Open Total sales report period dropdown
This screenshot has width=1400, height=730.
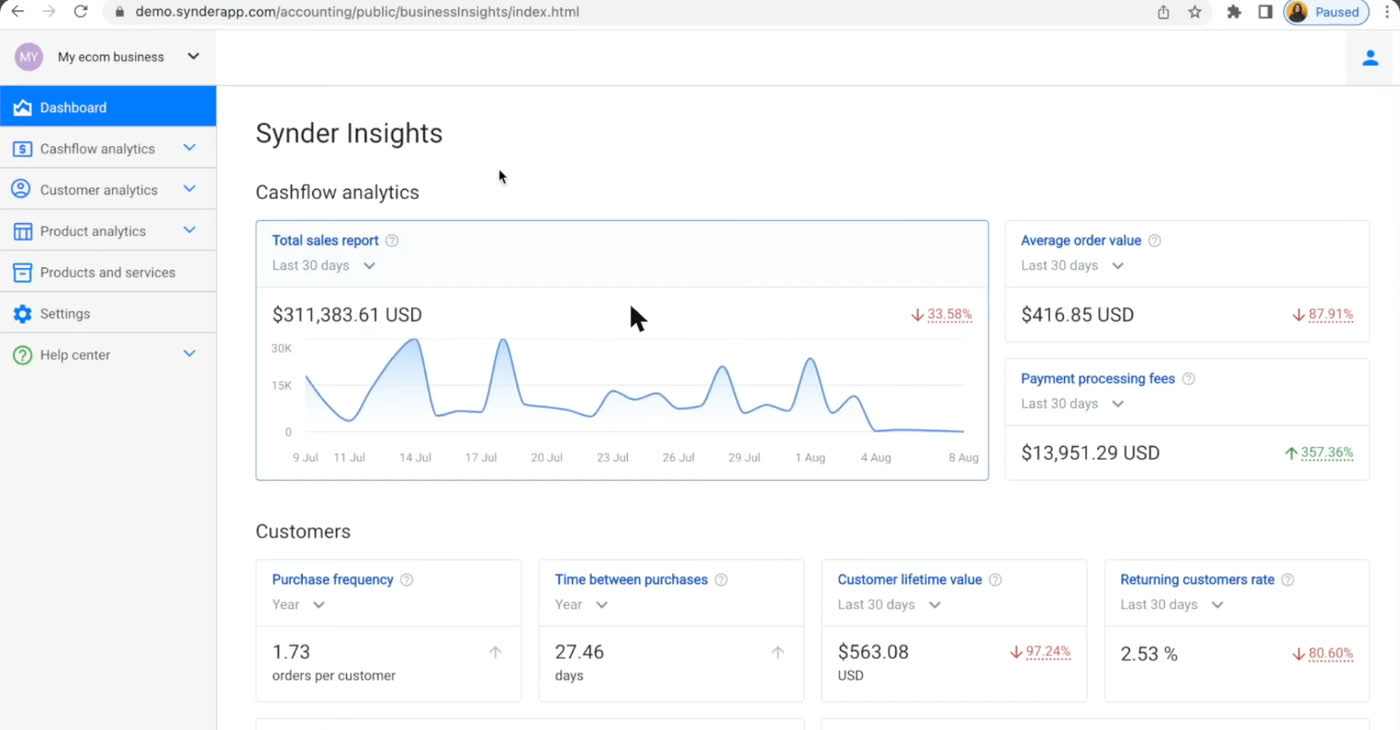tap(324, 266)
